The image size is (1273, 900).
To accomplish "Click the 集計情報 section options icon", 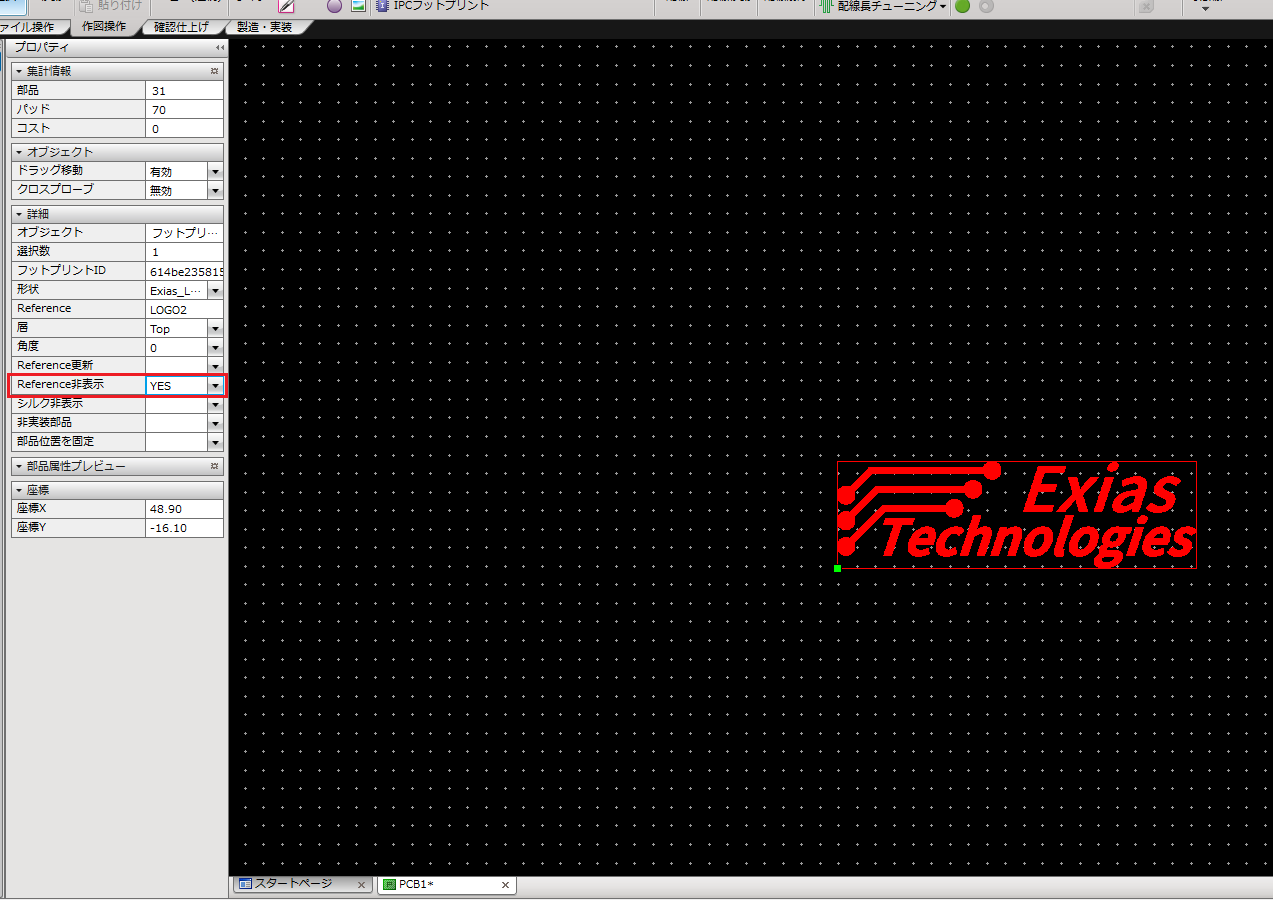I will (214, 72).
